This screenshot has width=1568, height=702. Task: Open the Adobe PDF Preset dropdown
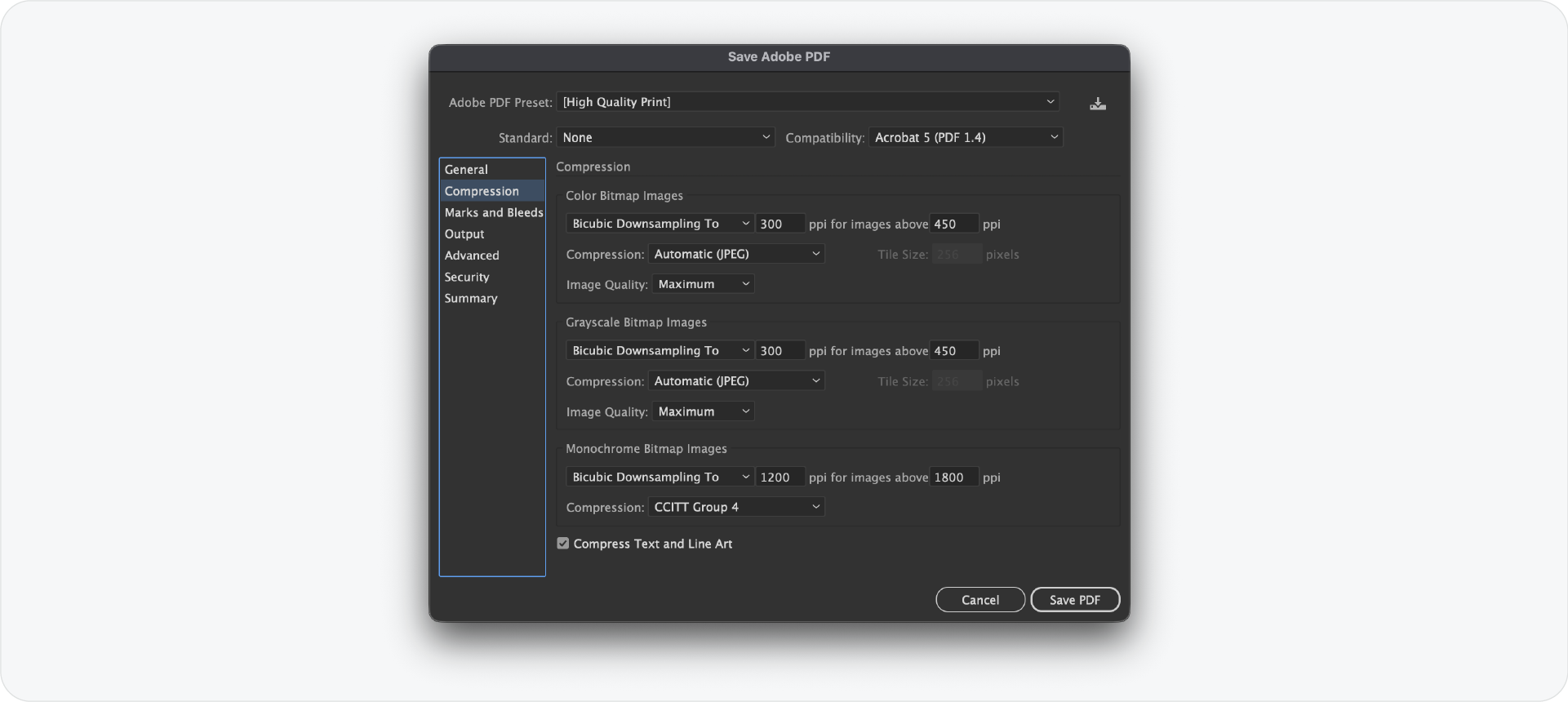coord(808,102)
